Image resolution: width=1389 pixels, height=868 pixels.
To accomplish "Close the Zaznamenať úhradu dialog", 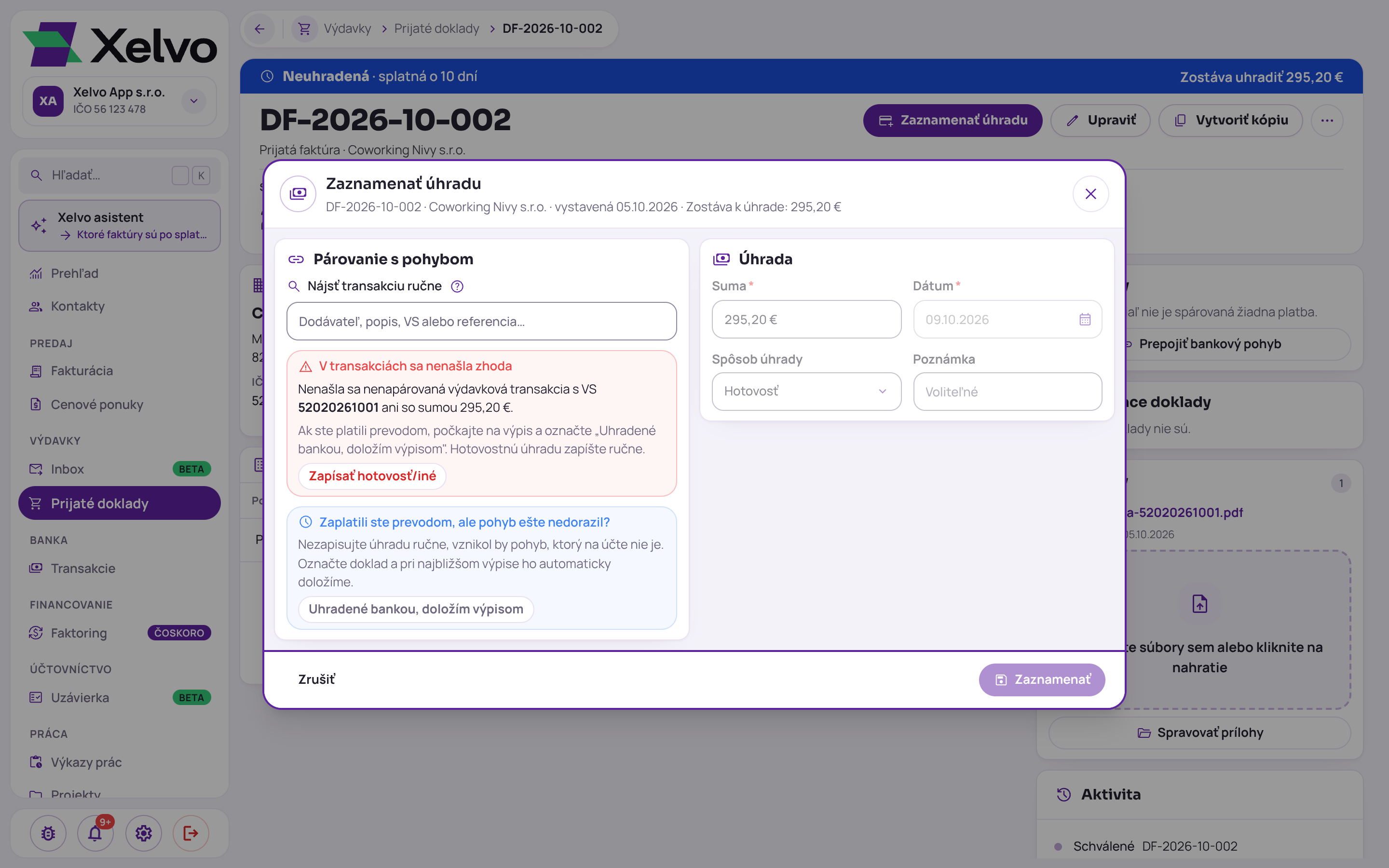I will click(1090, 194).
